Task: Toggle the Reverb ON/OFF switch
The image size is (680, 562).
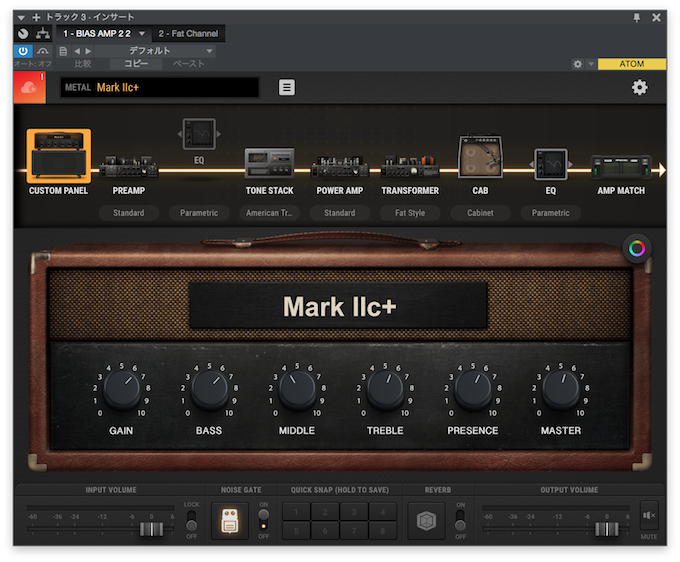Action: [460, 520]
